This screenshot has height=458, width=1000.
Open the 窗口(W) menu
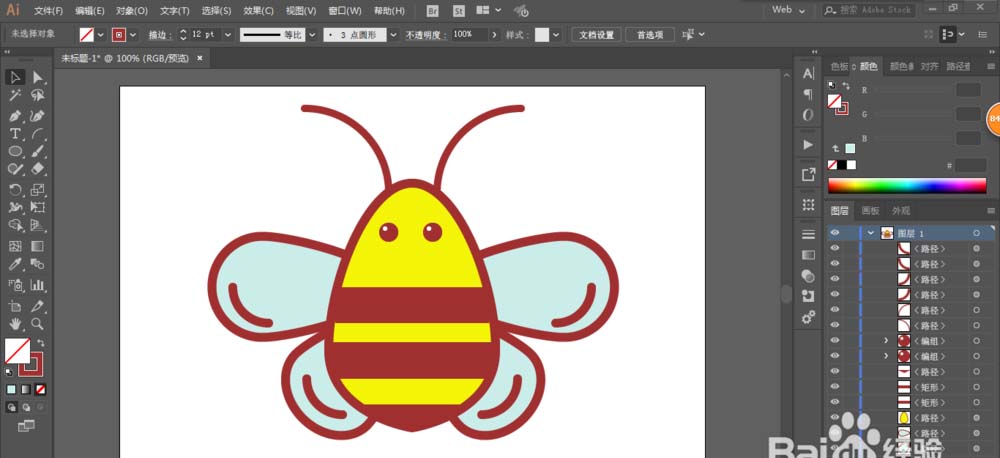pyautogui.click(x=344, y=11)
